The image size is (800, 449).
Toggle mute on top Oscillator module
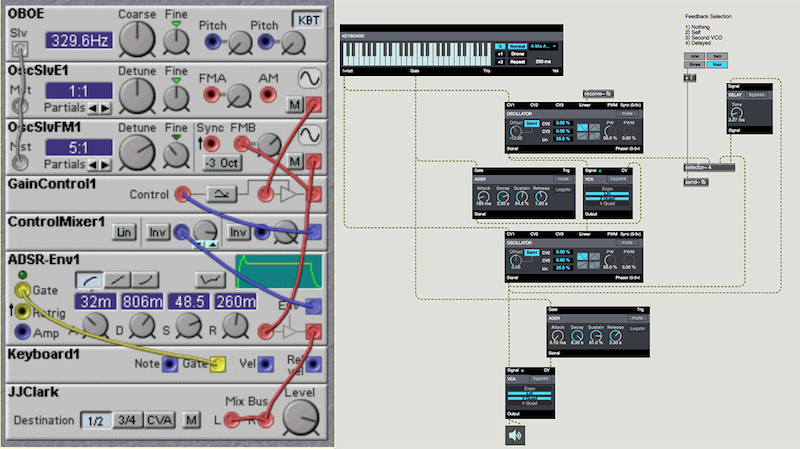627,114
